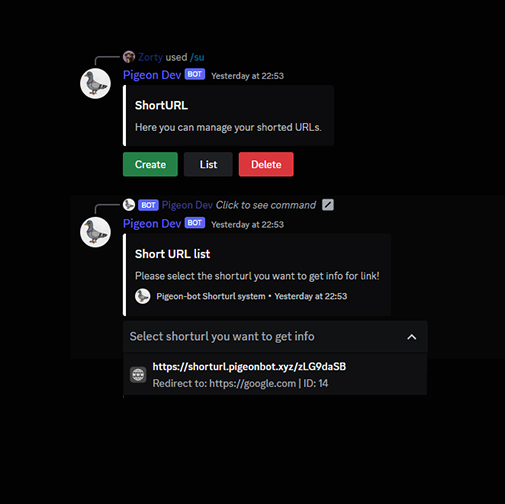
Task: Open the List of short URLs
Action: click(x=208, y=164)
